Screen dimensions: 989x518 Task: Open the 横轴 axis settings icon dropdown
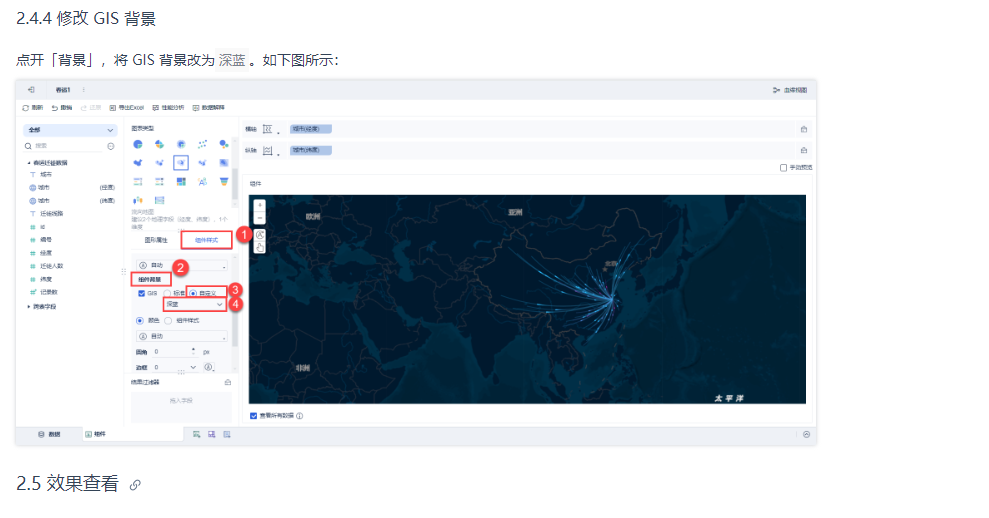(270, 129)
